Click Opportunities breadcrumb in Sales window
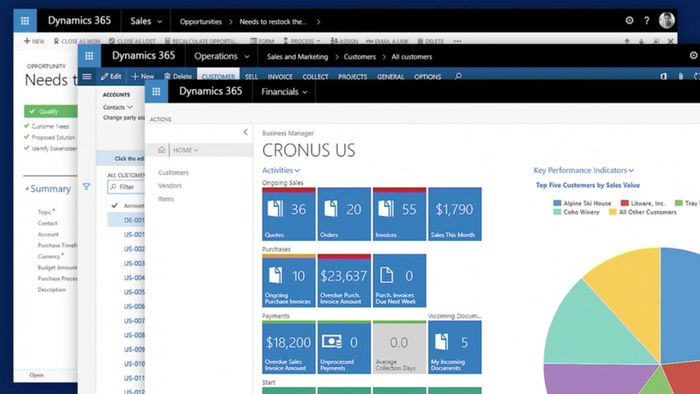The image size is (700, 394). pyautogui.click(x=200, y=21)
